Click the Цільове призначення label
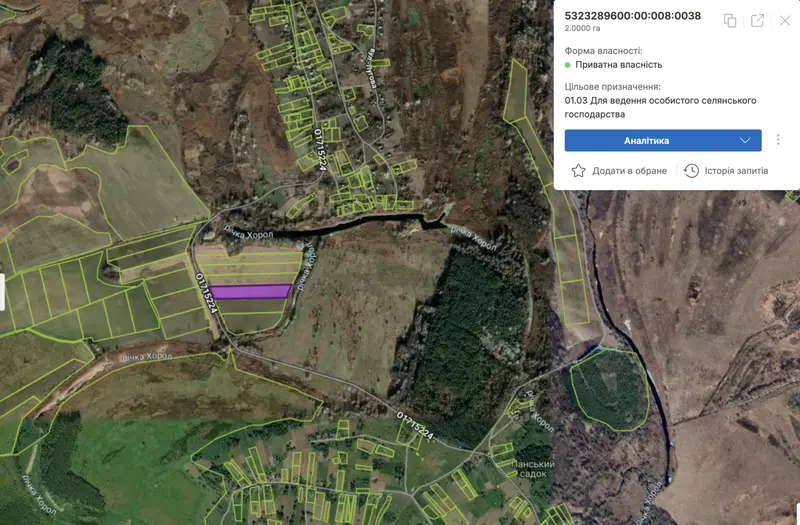This screenshot has width=800, height=525. point(612,87)
